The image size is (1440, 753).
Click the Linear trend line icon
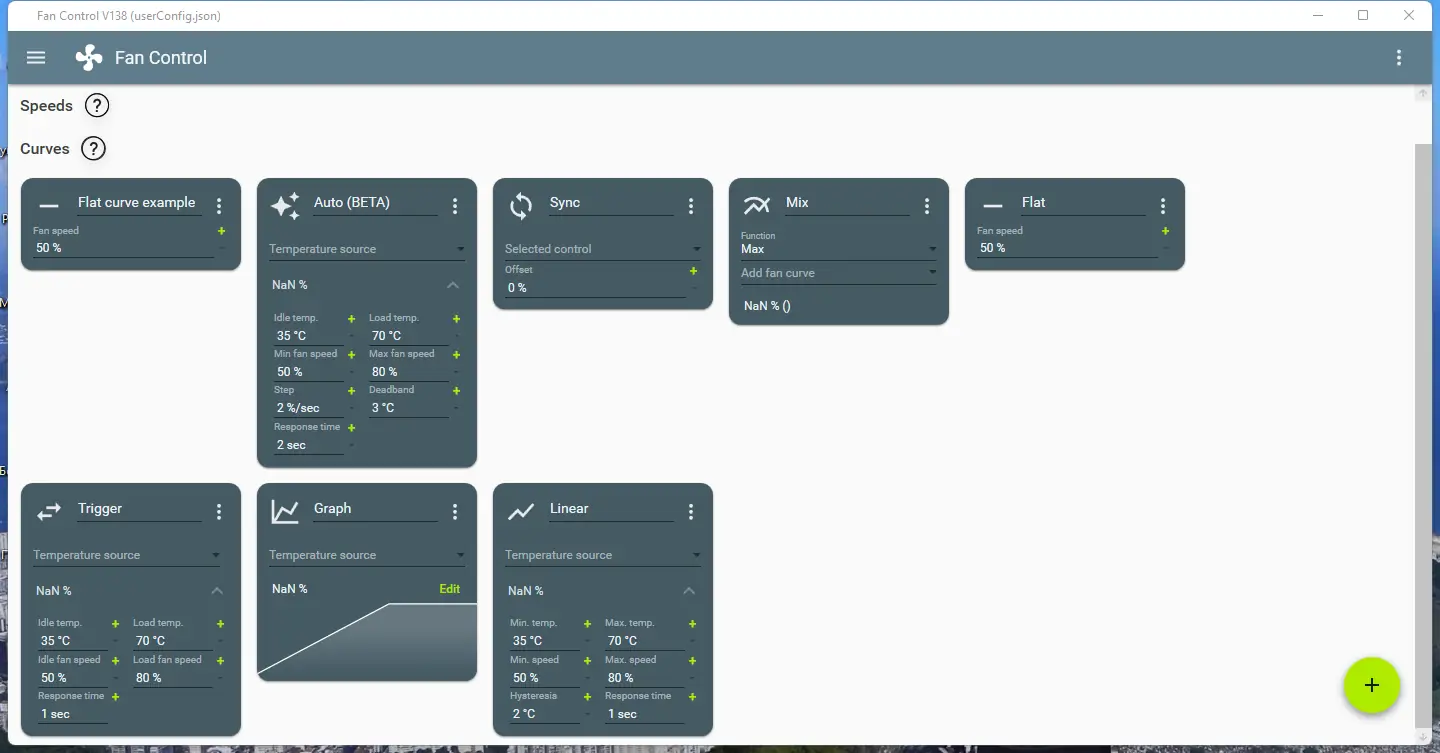pyautogui.click(x=521, y=512)
